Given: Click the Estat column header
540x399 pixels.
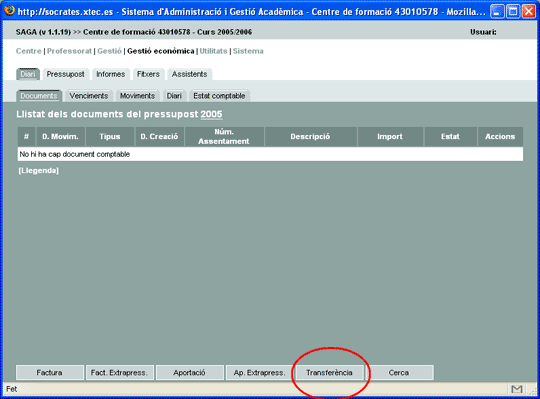Looking at the screenshot, I should coord(450,137).
